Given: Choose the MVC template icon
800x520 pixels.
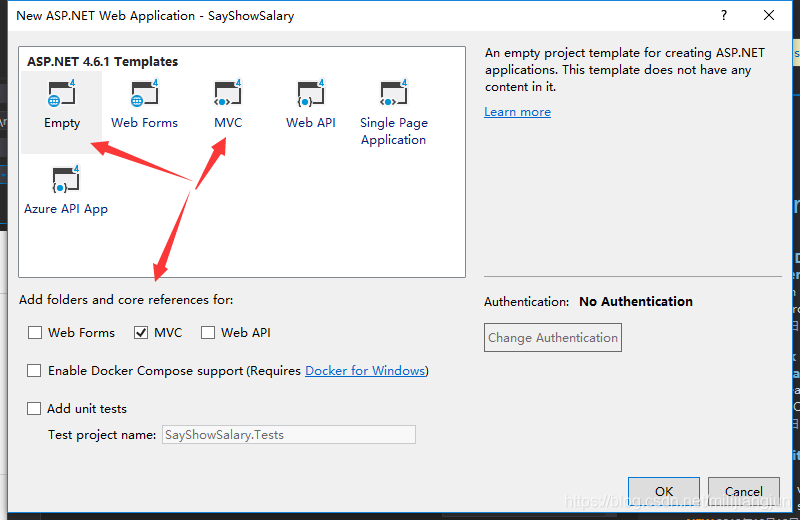Looking at the screenshot, I should [x=228, y=94].
